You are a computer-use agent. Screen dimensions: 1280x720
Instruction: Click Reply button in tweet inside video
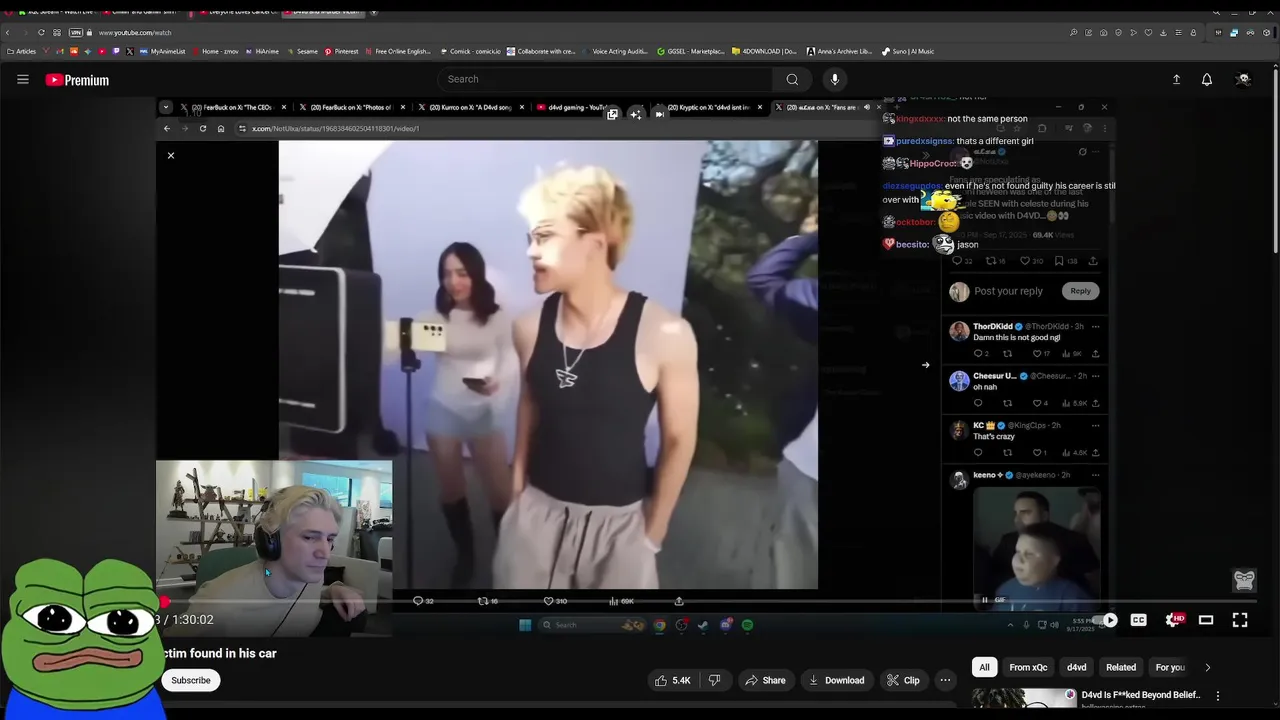tap(1081, 291)
